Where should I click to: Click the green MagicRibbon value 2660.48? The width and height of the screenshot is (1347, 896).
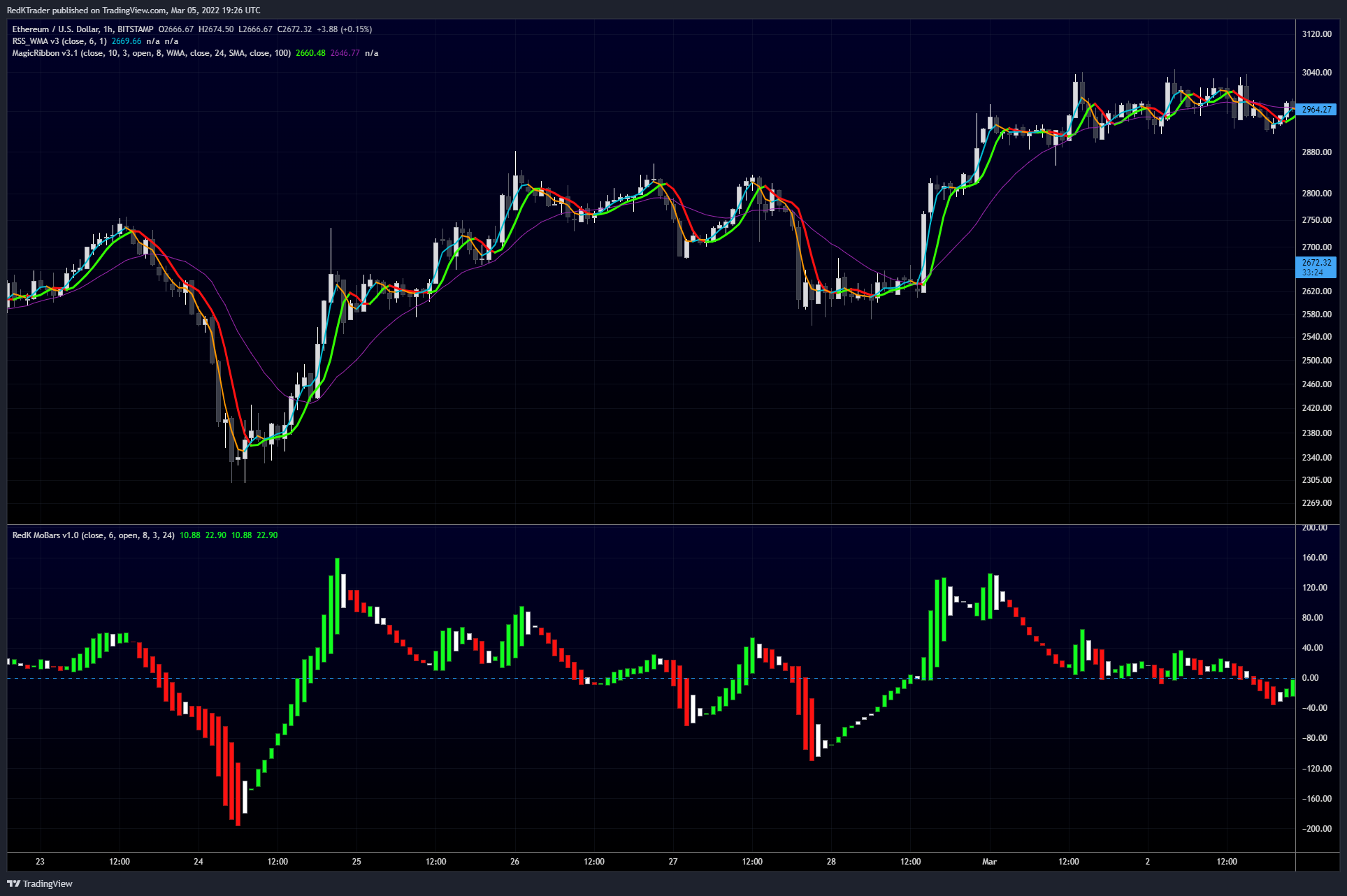click(x=310, y=53)
